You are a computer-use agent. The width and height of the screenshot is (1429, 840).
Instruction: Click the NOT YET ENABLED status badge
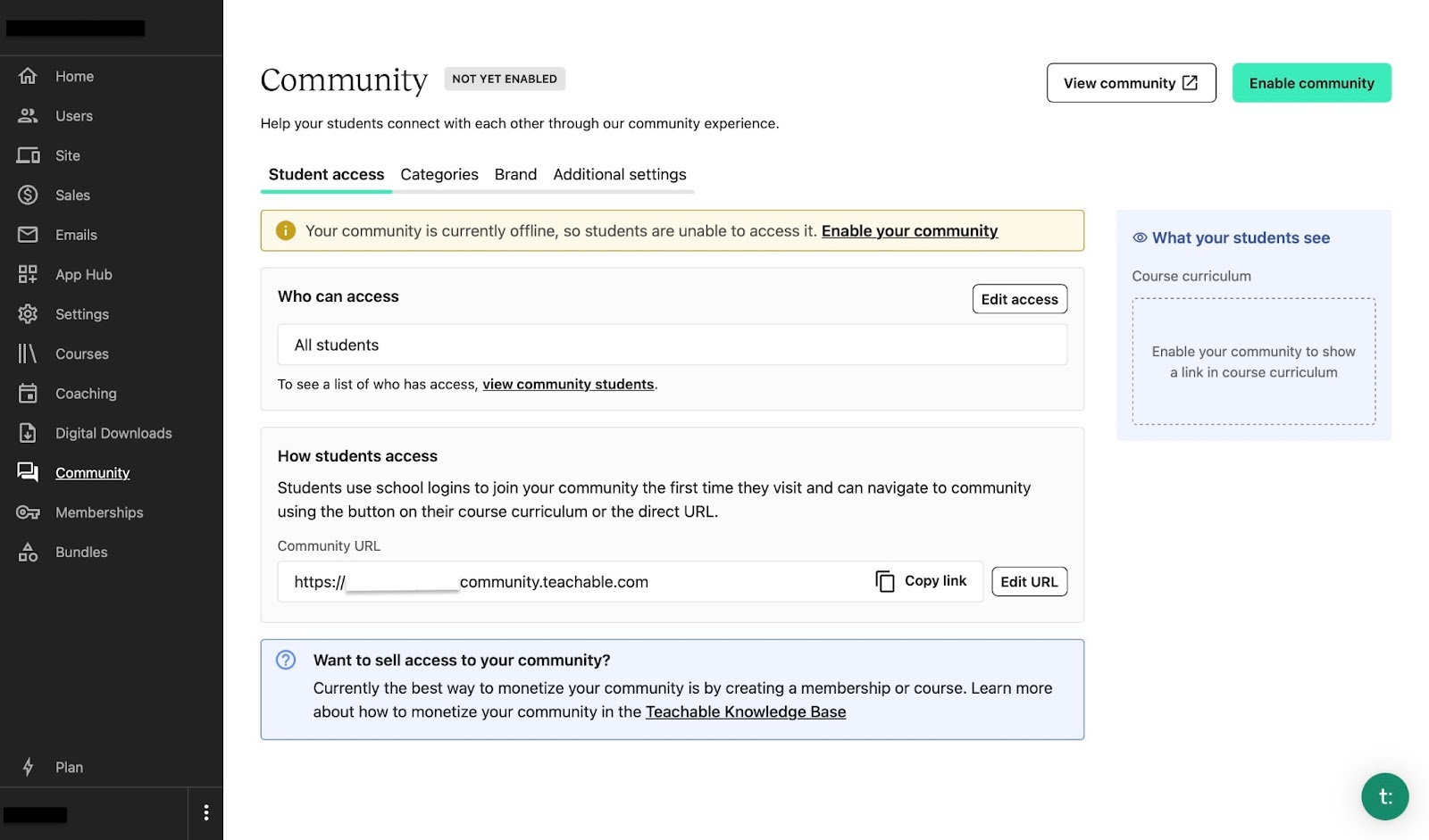pyautogui.click(x=505, y=79)
